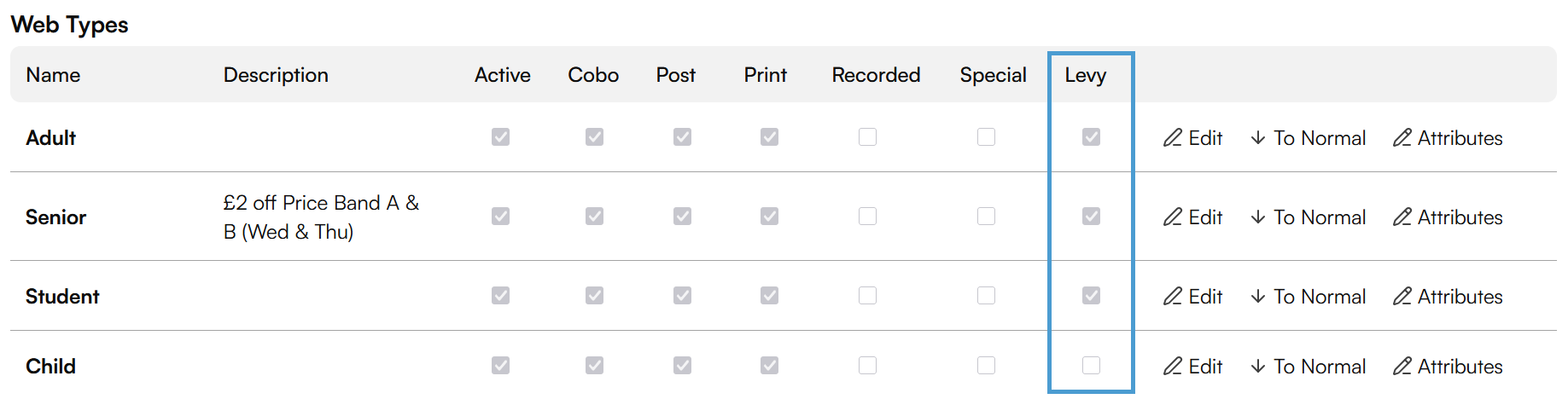Toggle the Cobo checkbox for Child

coord(594,365)
